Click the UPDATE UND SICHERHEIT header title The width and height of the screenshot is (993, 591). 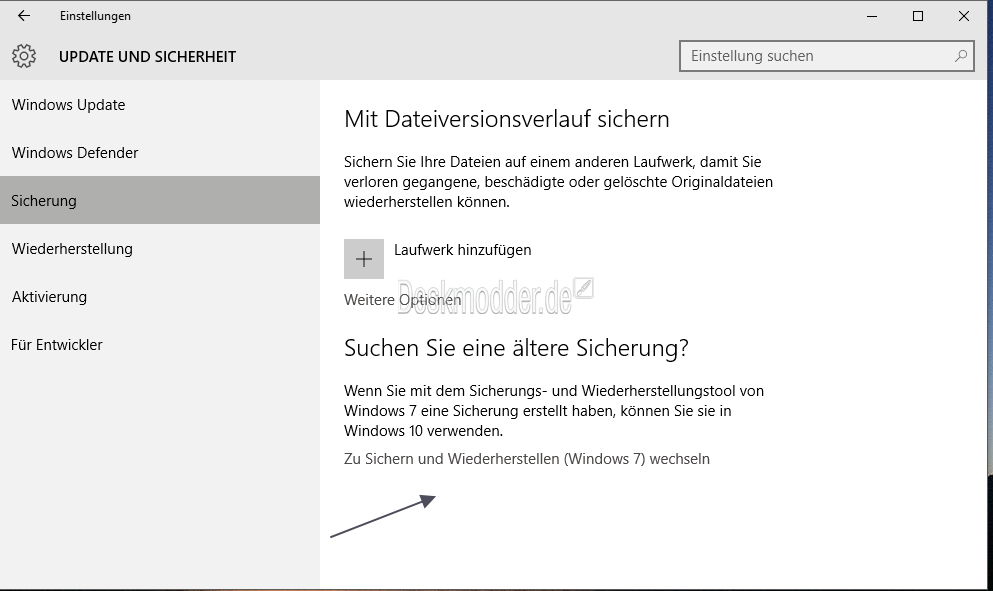click(x=148, y=56)
